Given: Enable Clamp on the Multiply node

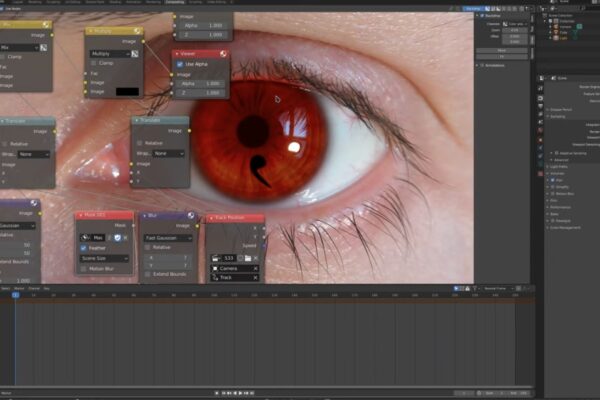Looking at the screenshot, I should point(94,63).
